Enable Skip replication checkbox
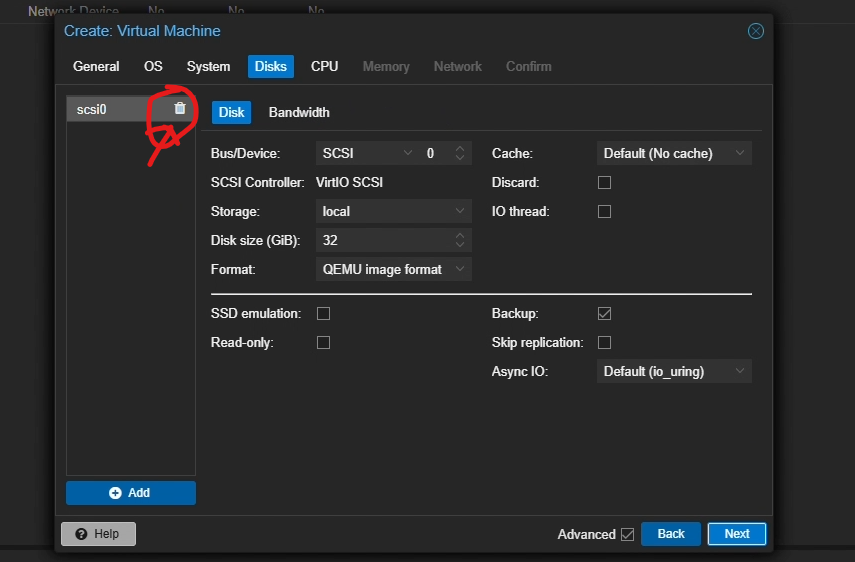The height and width of the screenshot is (562, 855). pos(604,343)
